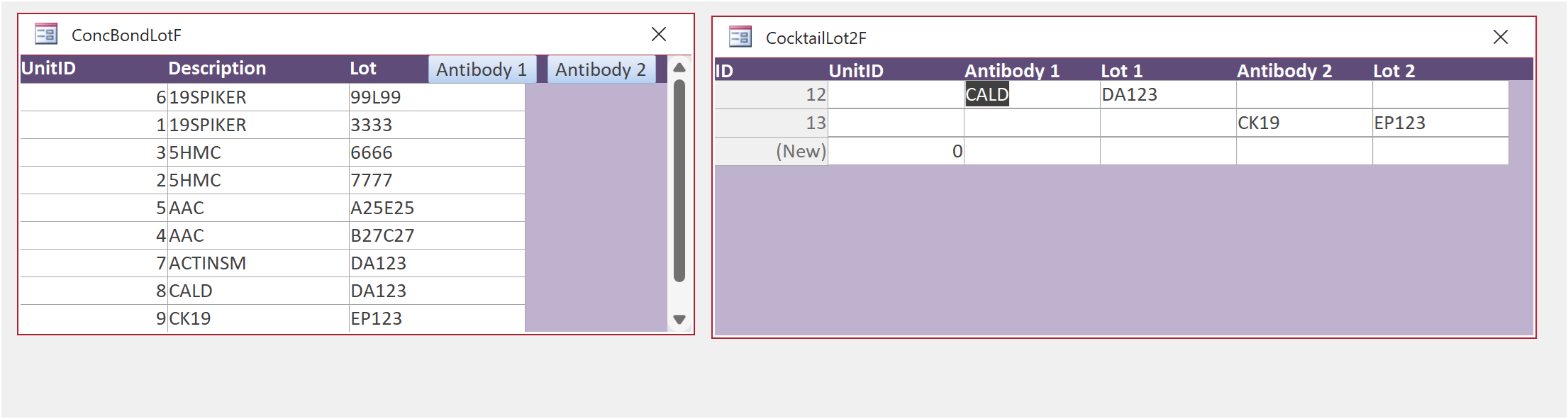This screenshot has height=419, width=1568.
Task: Click the scroll-up arrow in ConcBondLotF
Action: [x=679, y=67]
